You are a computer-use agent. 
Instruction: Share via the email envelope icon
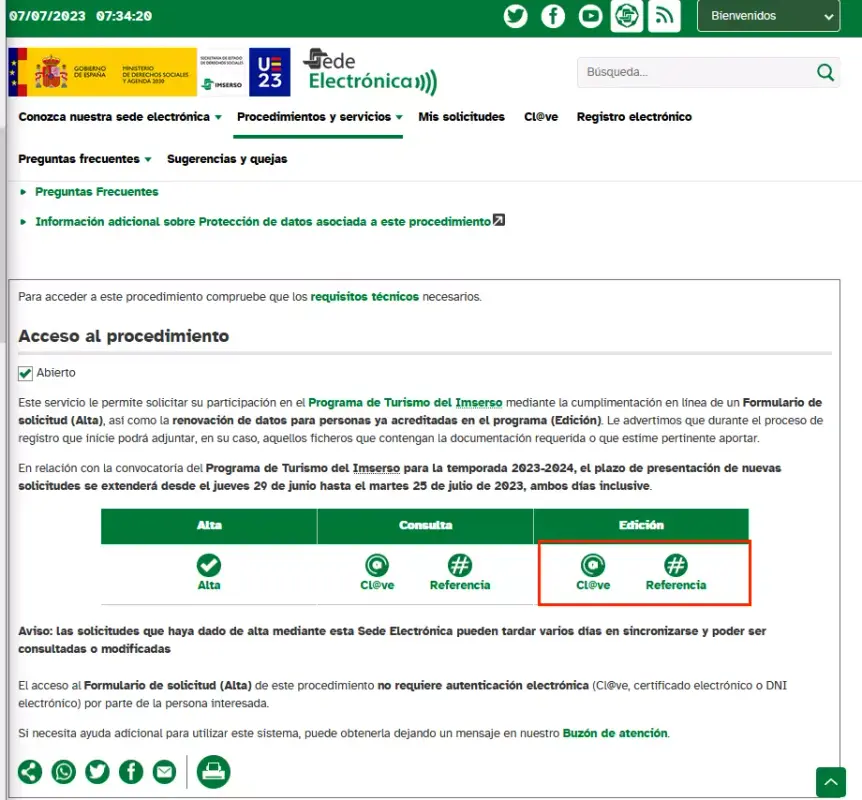click(164, 772)
